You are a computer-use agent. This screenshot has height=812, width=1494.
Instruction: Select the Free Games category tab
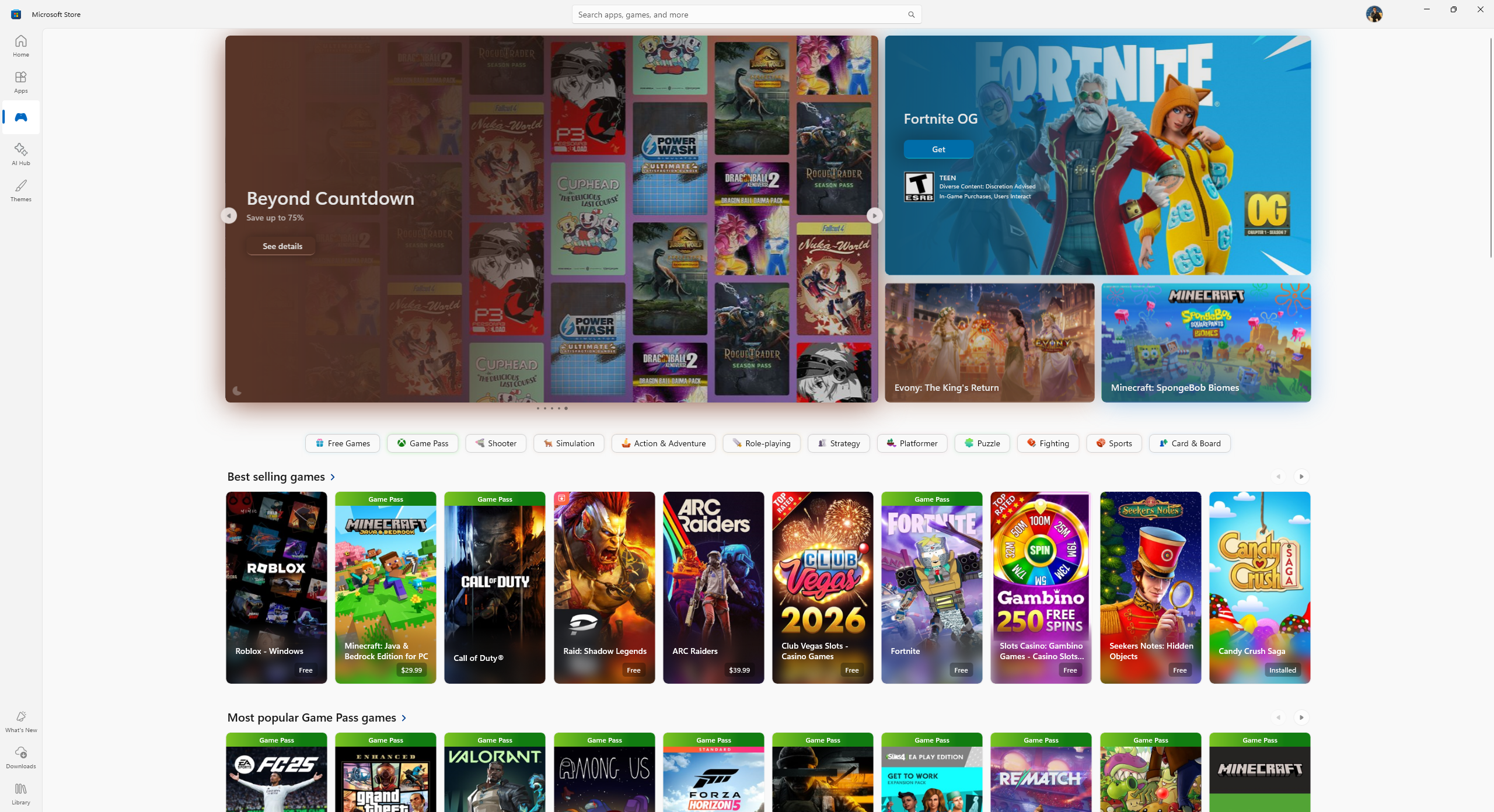[342, 443]
